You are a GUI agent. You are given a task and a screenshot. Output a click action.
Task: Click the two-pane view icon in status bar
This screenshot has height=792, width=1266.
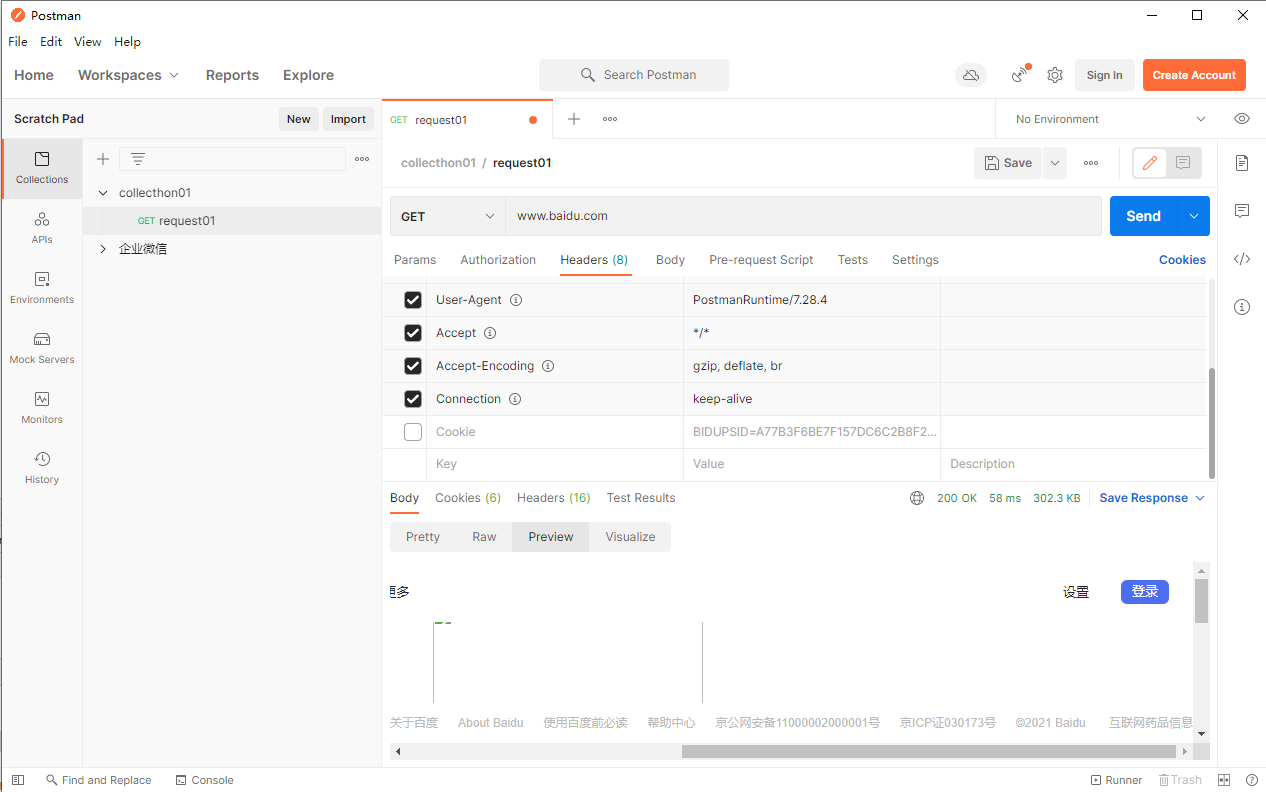pos(1224,780)
